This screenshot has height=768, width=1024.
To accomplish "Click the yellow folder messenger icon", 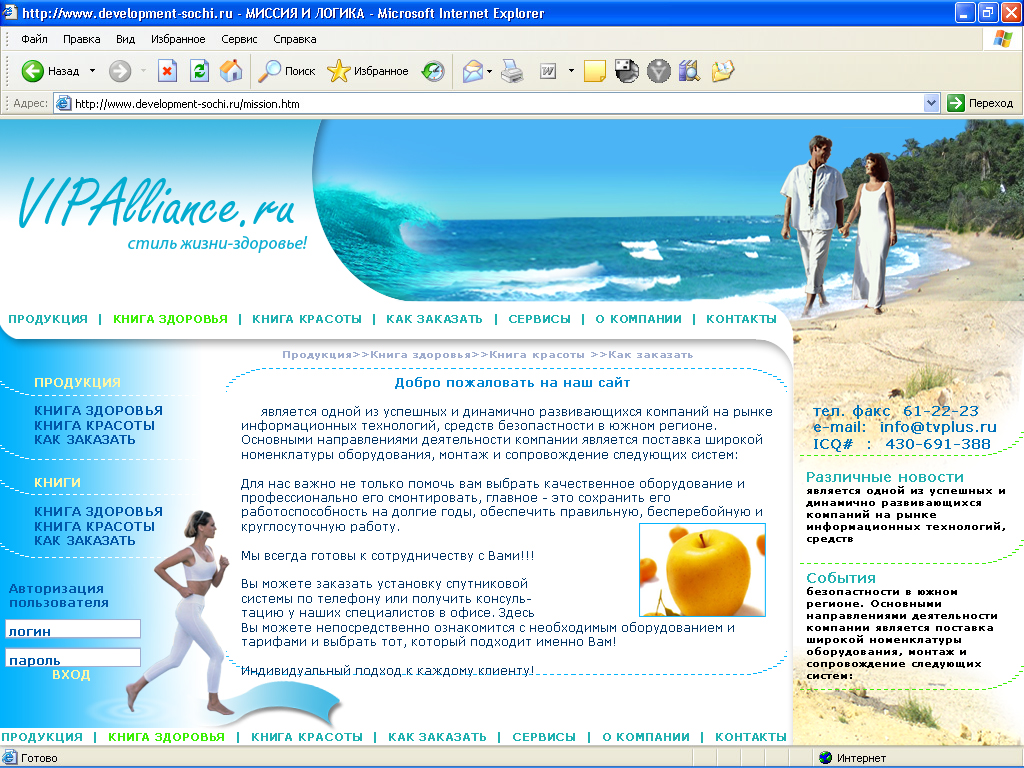I will coord(722,71).
